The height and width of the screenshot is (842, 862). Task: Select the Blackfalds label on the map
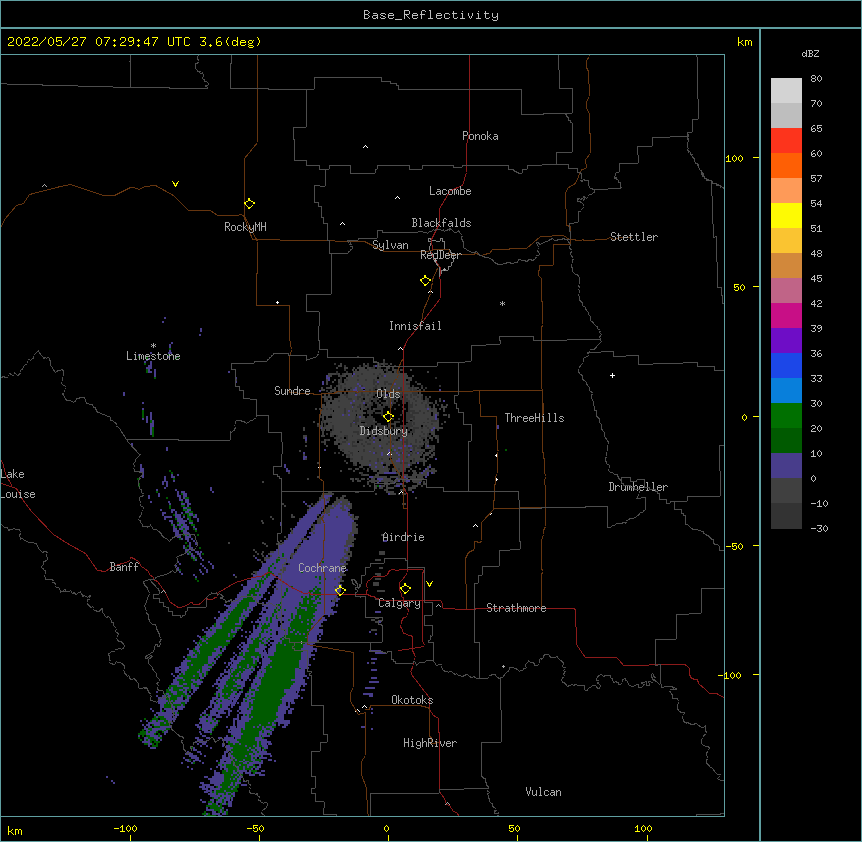click(x=441, y=223)
